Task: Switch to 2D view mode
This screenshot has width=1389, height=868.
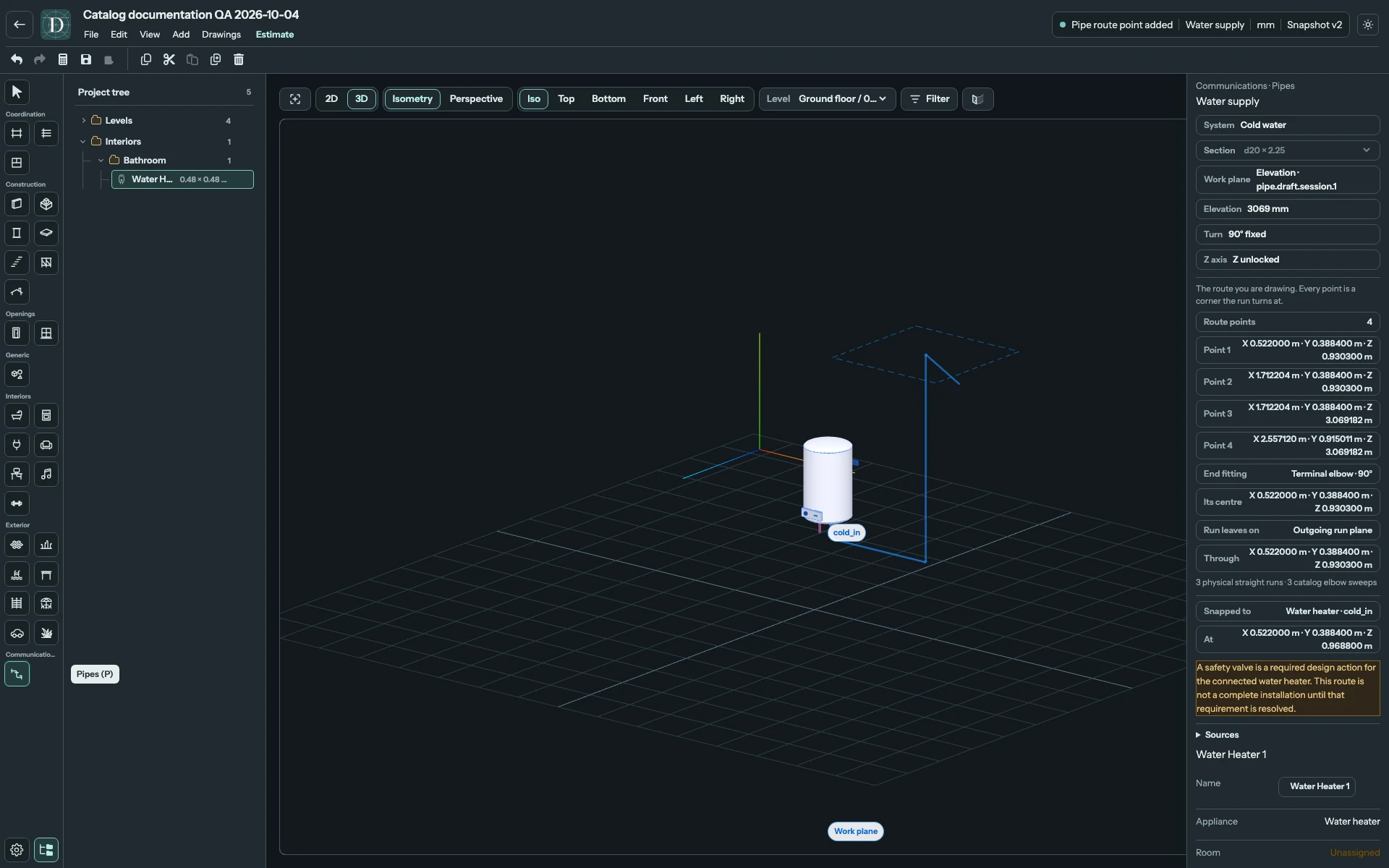Action: pos(331,99)
